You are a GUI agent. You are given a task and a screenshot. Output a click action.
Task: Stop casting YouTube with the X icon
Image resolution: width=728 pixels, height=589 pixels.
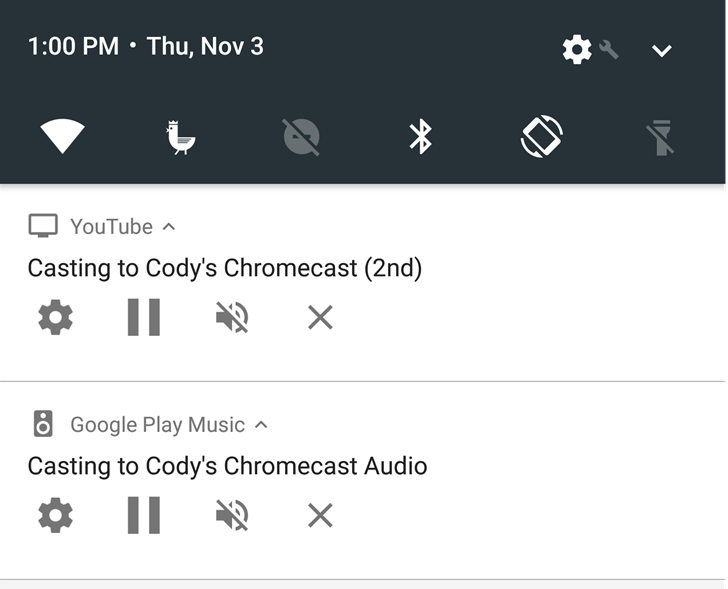[320, 318]
